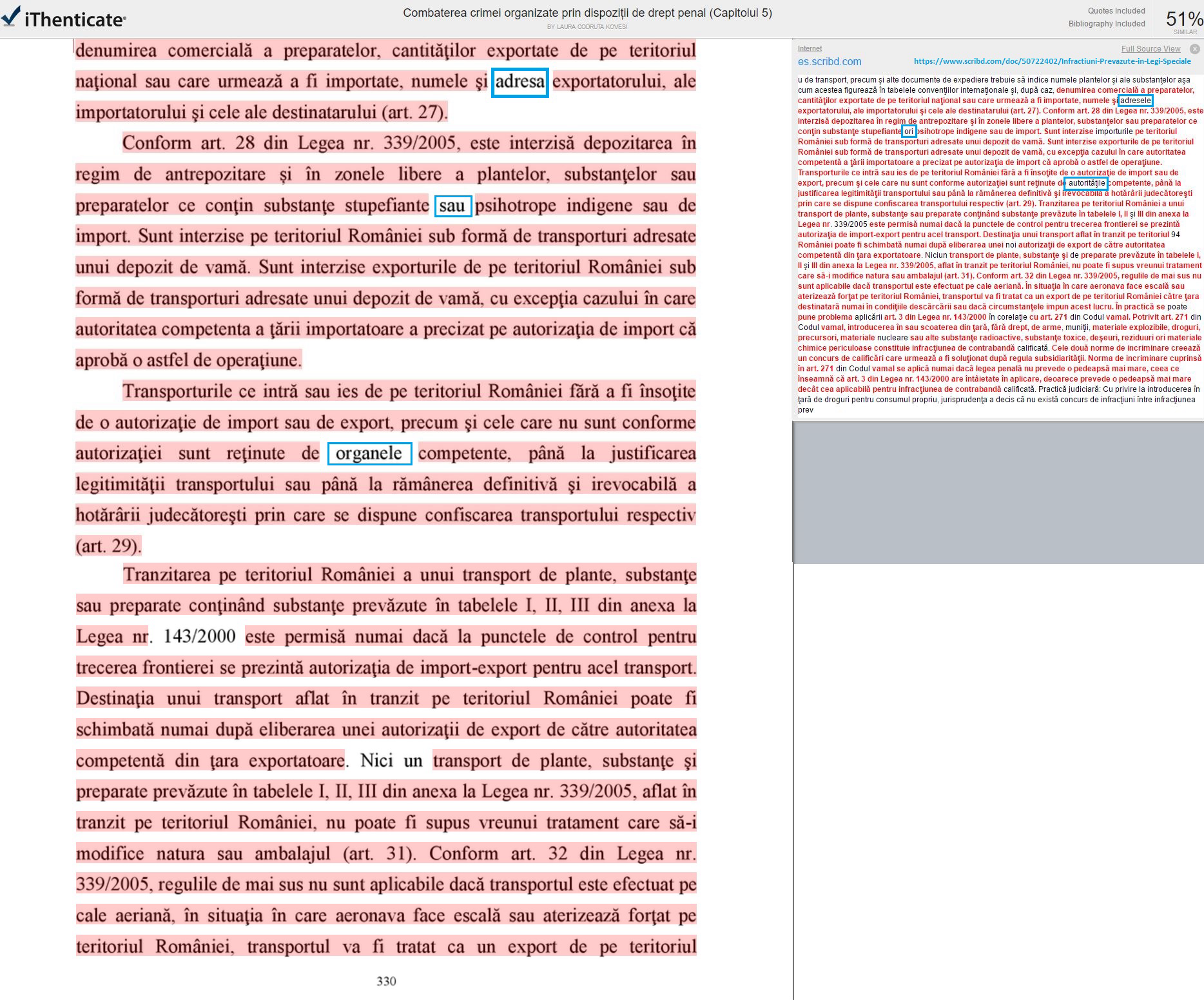Click the author line 'BY LAURA CODRUTA KOVESI'
This screenshot has height=1003, width=1204.
tap(587, 27)
